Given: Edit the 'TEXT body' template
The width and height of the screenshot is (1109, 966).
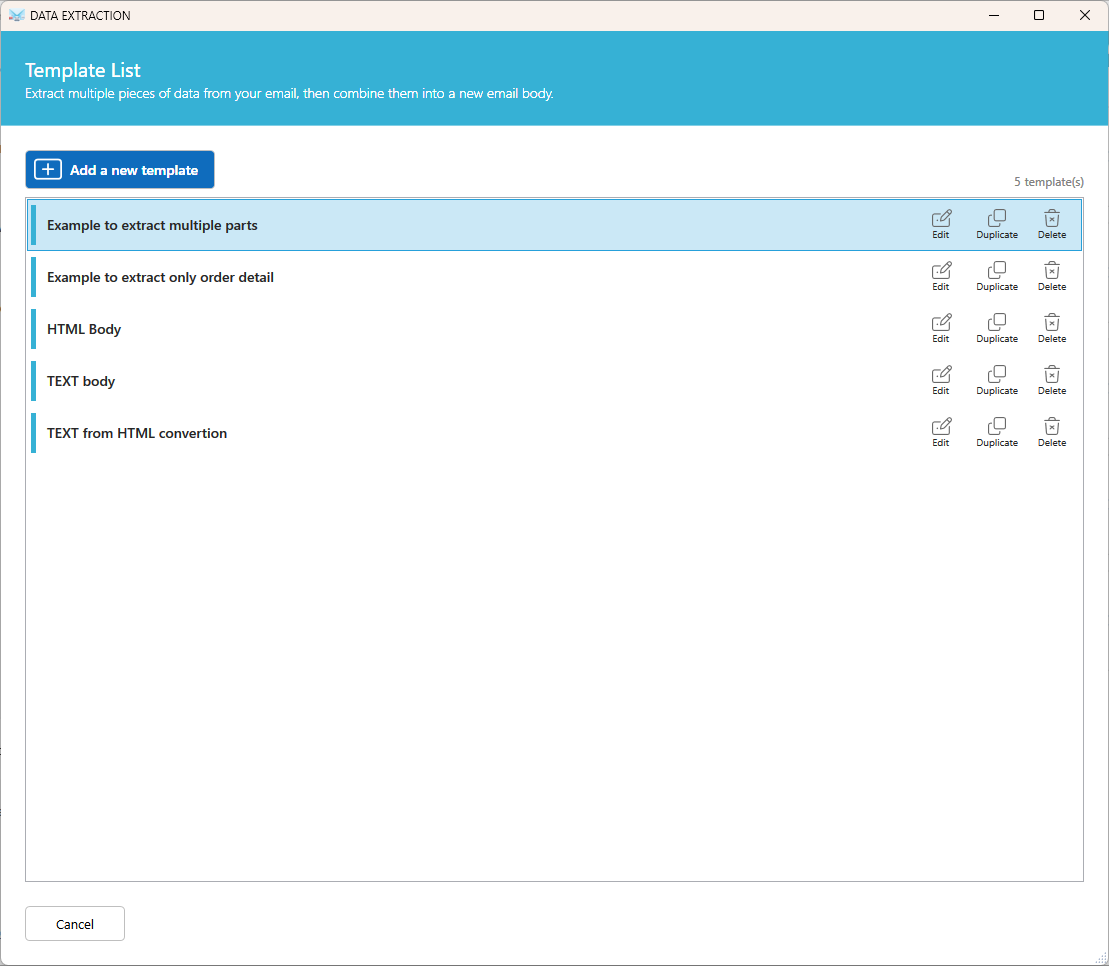Looking at the screenshot, I should (x=941, y=380).
